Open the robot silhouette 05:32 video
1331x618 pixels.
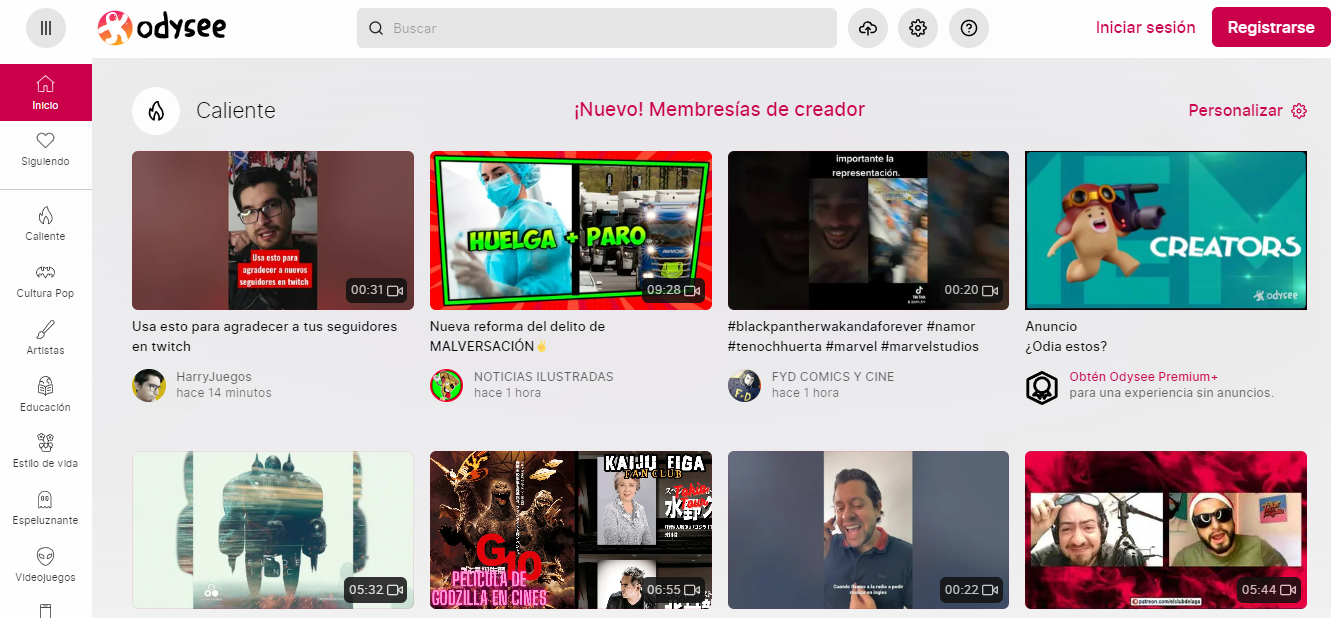point(273,530)
